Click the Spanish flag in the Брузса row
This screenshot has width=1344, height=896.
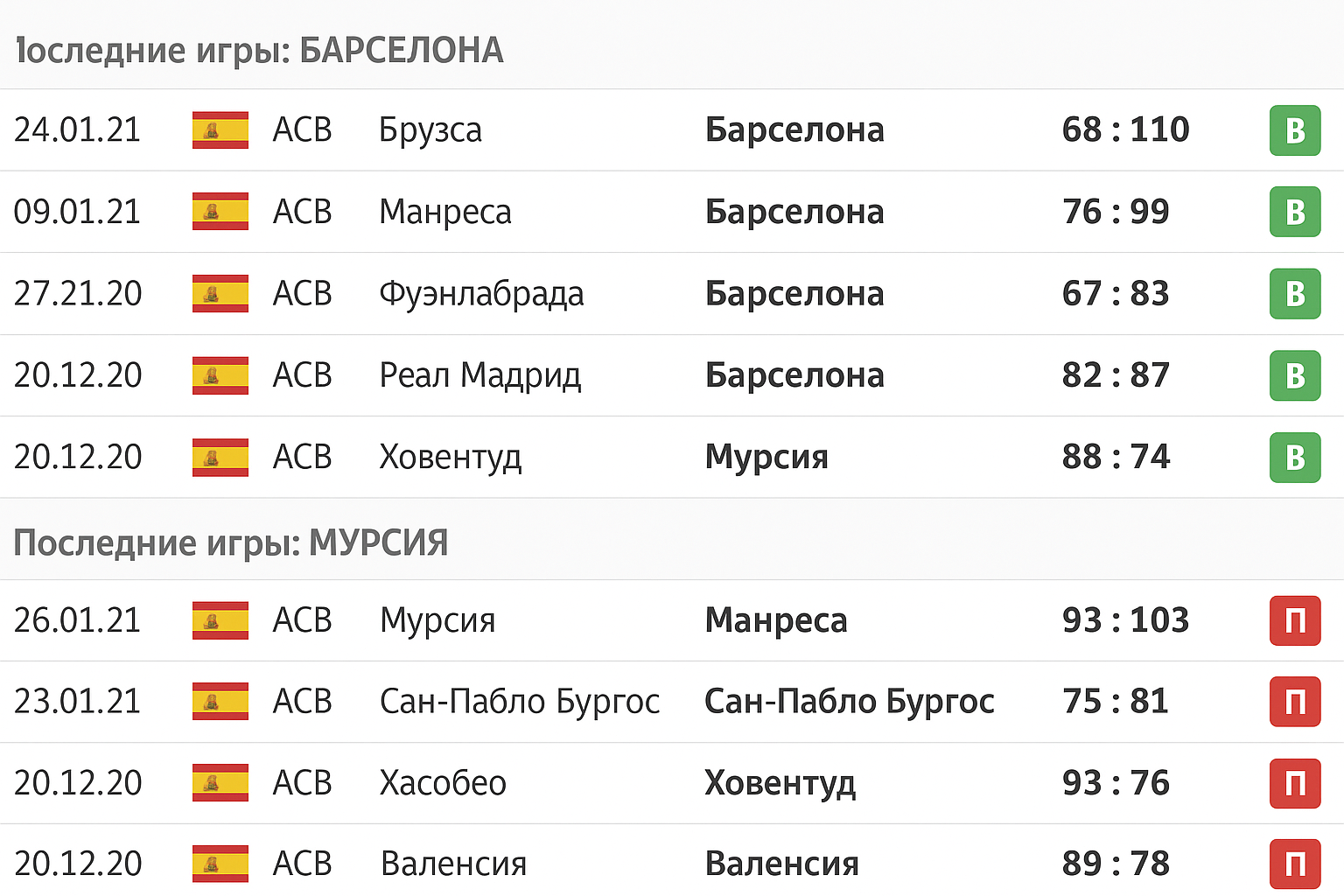click(x=220, y=130)
